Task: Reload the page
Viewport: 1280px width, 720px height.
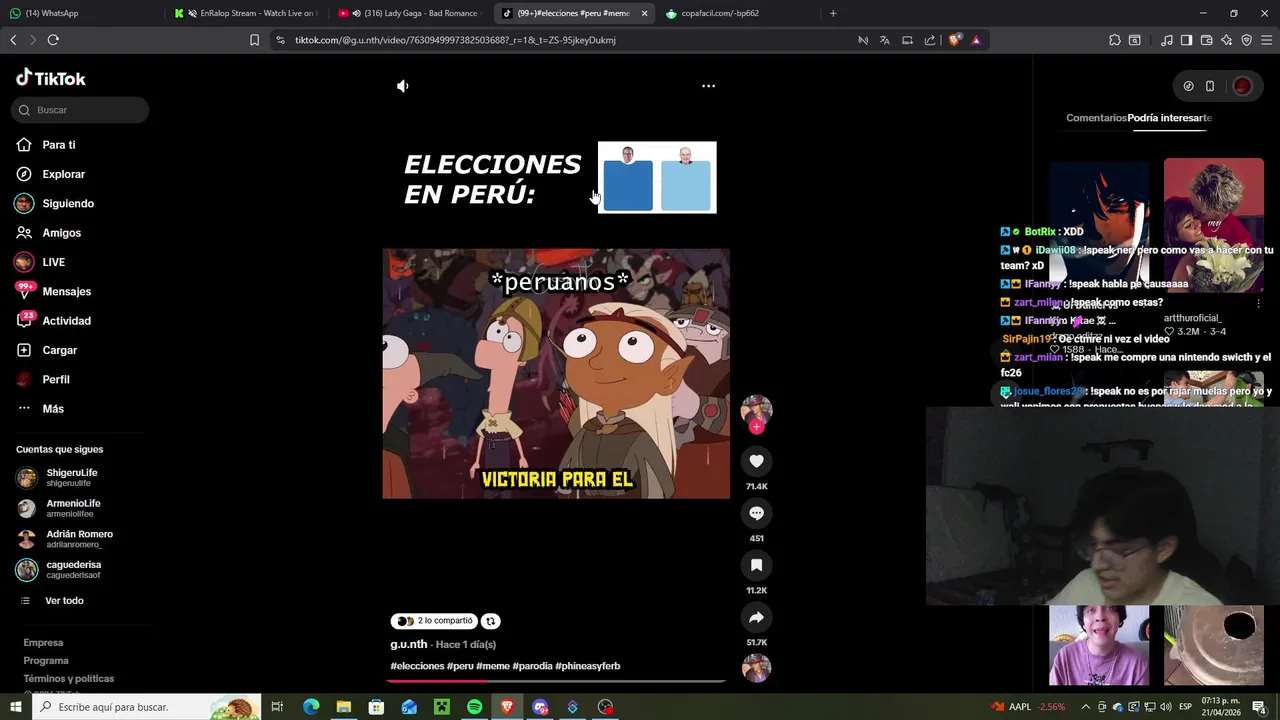Action: (53, 40)
